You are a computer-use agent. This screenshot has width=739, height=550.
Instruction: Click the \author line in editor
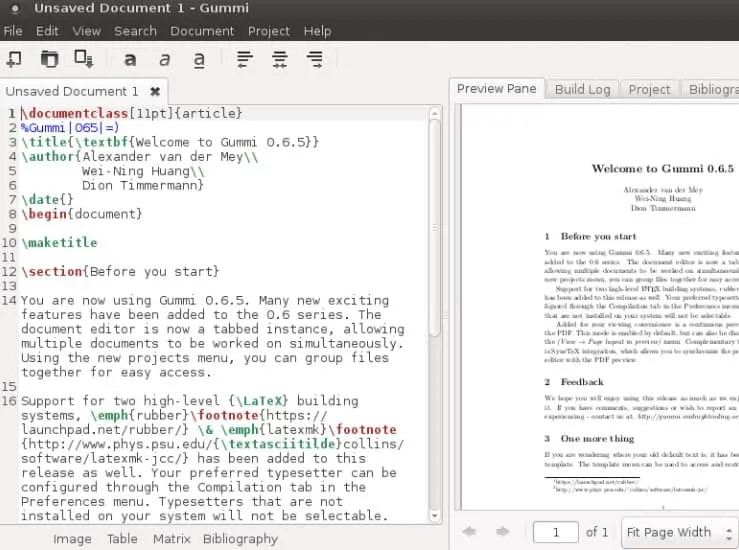(x=140, y=156)
